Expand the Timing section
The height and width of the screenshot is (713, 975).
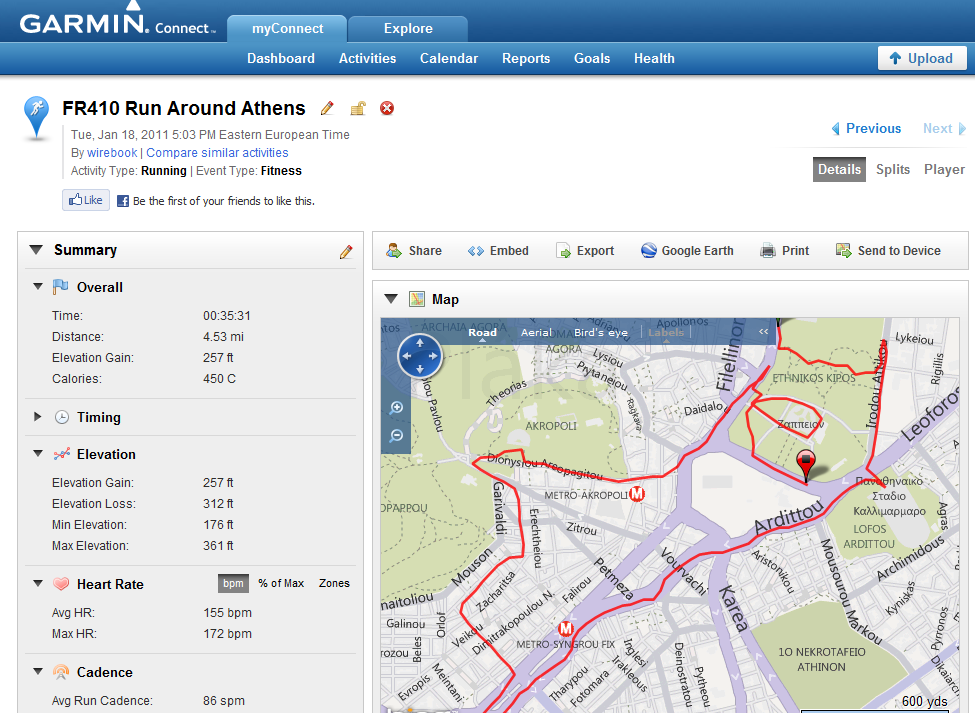point(38,416)
